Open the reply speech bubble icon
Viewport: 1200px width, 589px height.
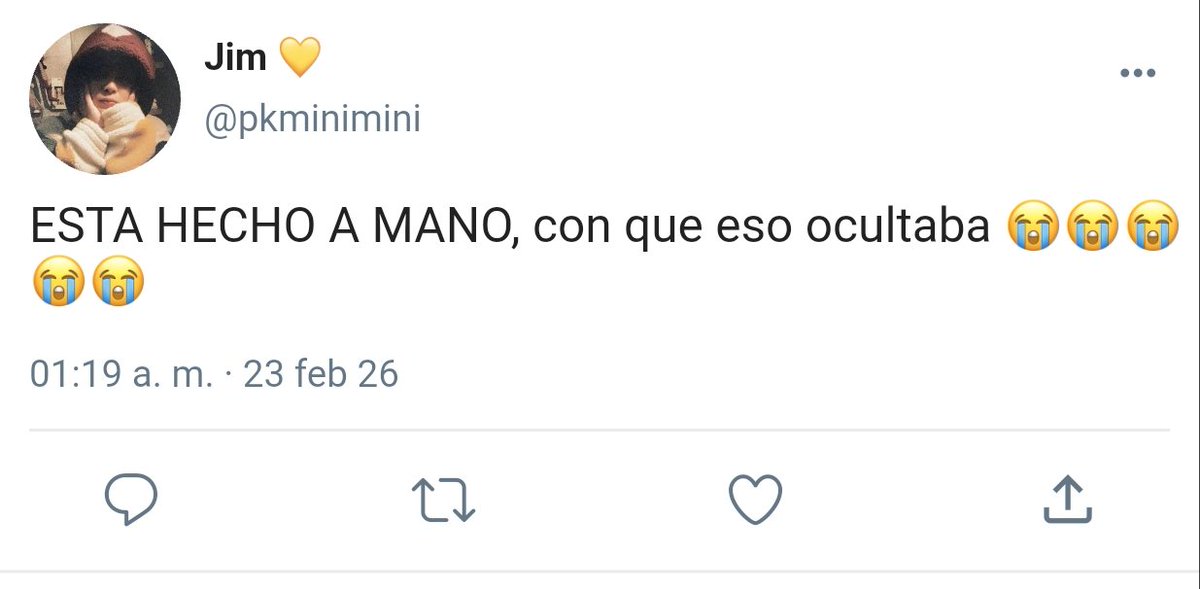132,500
